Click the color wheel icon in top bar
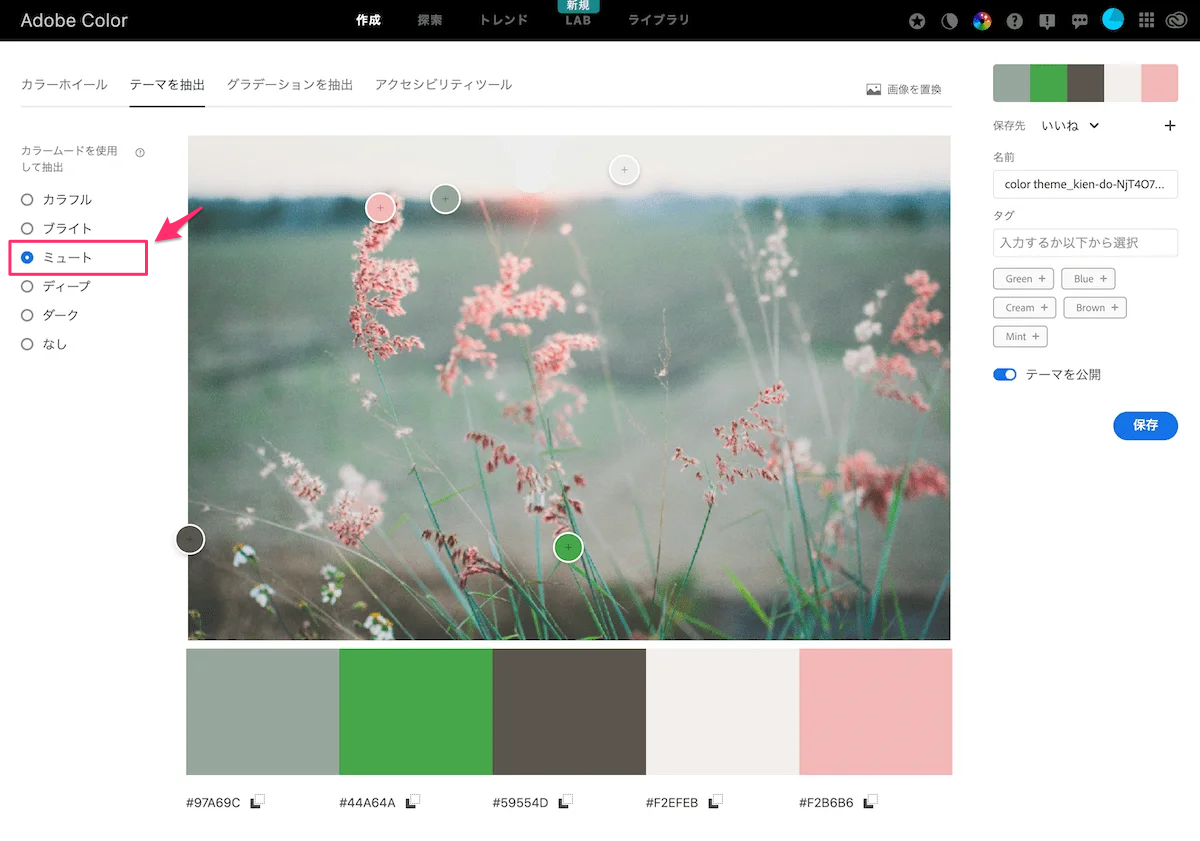Image resolution: width=1200 pixels, height=841 pixels. [x=982, y=20]
